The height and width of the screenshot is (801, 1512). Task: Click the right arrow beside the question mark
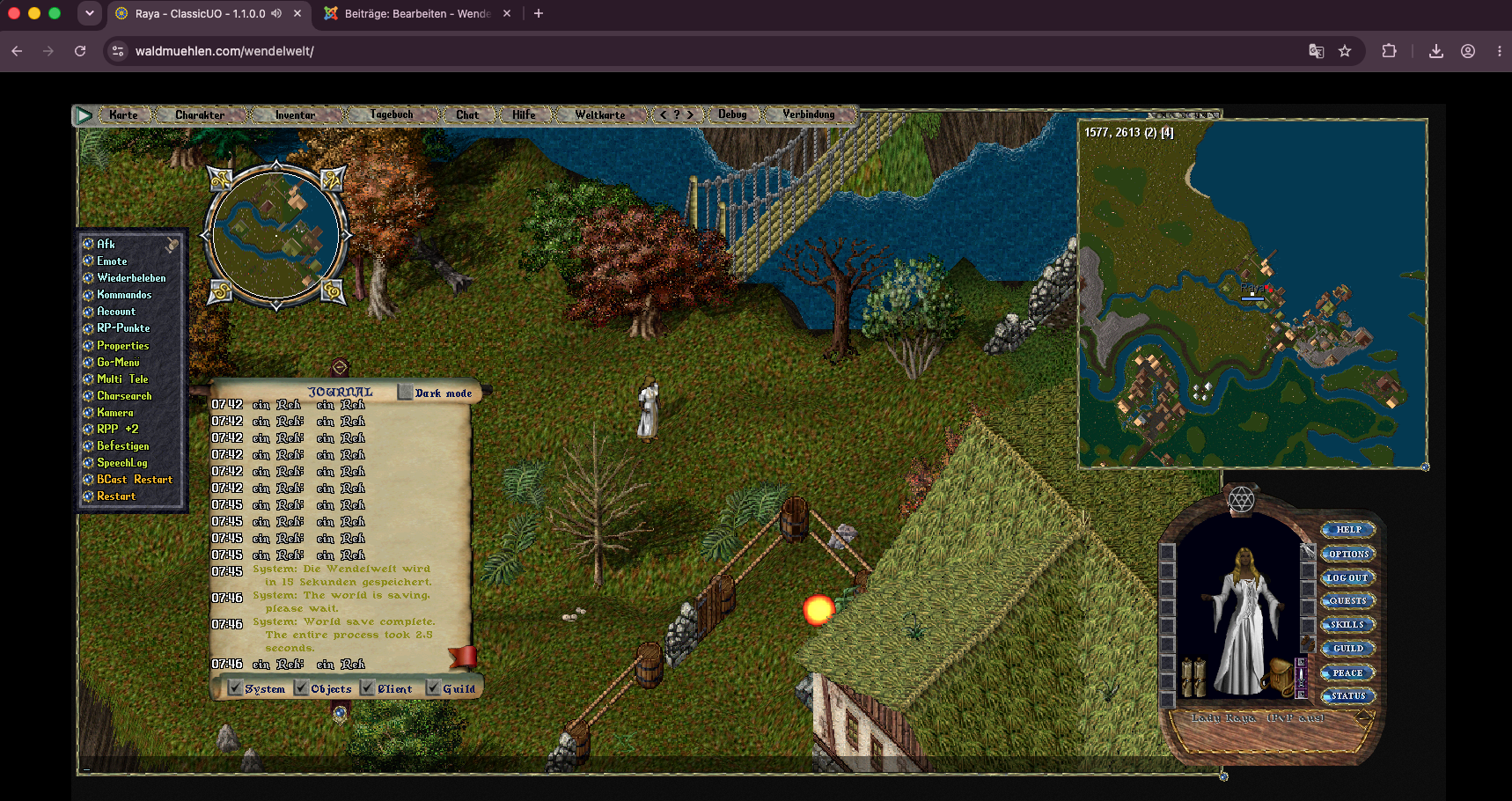pyautogui.click(x=690, y=115)
